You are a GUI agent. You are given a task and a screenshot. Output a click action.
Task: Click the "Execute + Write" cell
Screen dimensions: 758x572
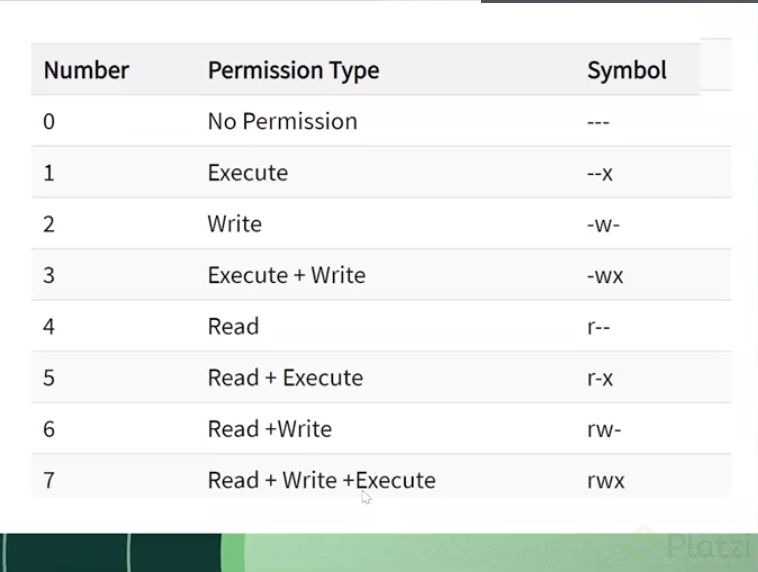286,275
